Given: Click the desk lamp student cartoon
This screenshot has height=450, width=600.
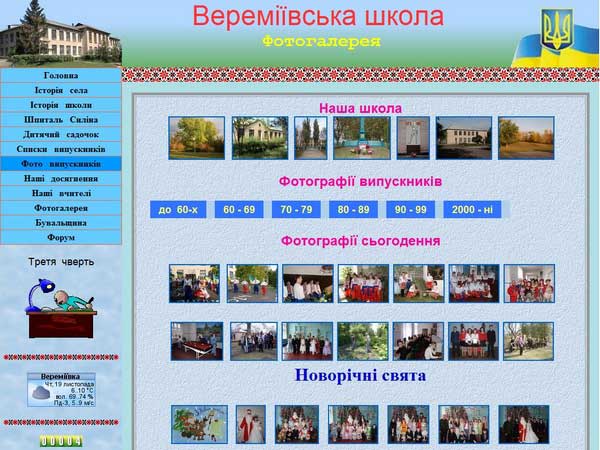Looking at the screenshot, I should [x=62, y=309].
